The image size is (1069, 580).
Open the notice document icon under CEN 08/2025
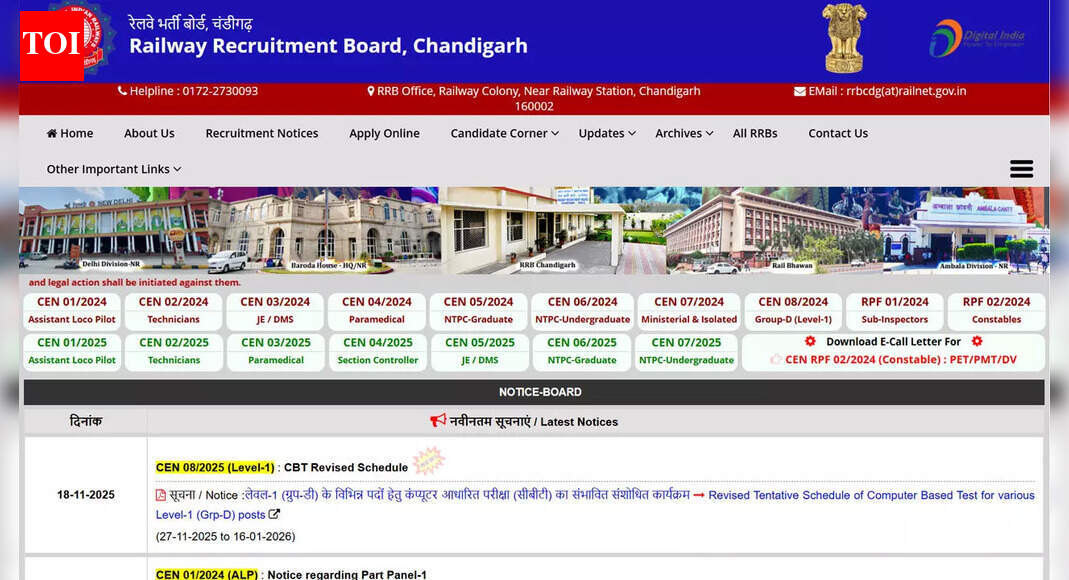click(160, 495)
